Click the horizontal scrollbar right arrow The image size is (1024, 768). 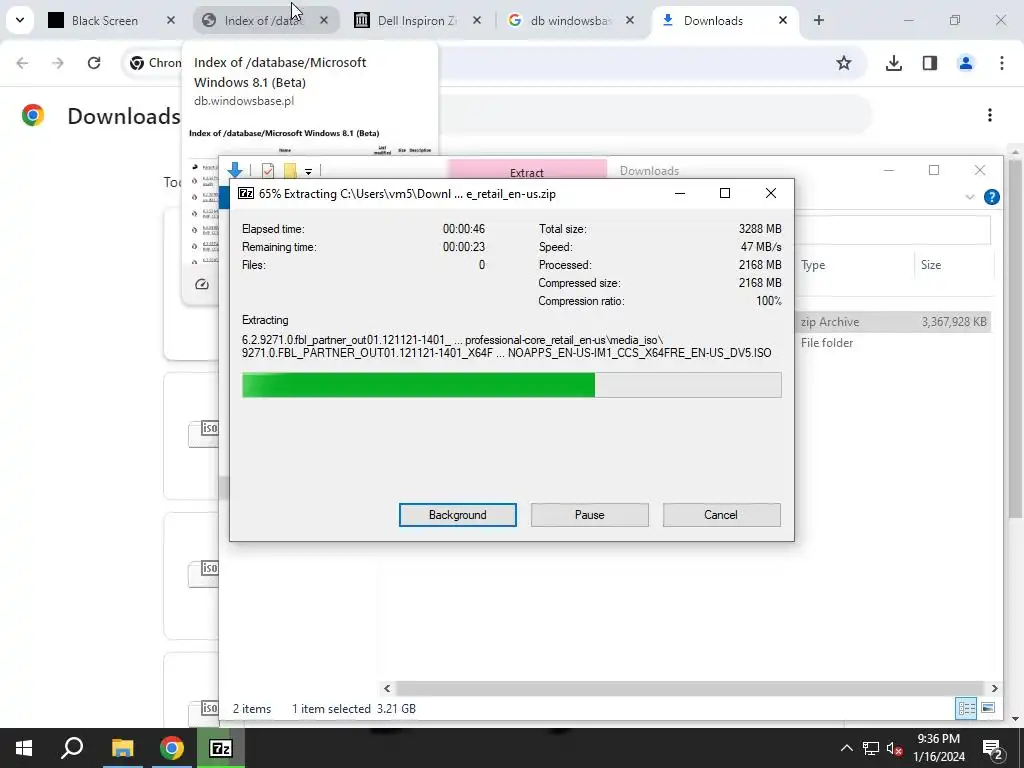pos(994,688)
